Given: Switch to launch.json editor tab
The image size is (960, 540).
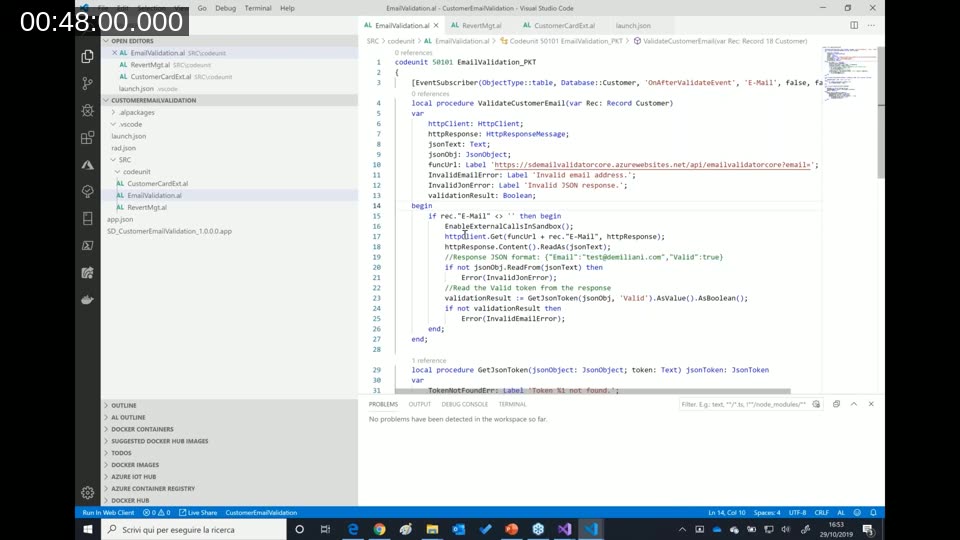Looking at the screenshot, I should [633, 26].
